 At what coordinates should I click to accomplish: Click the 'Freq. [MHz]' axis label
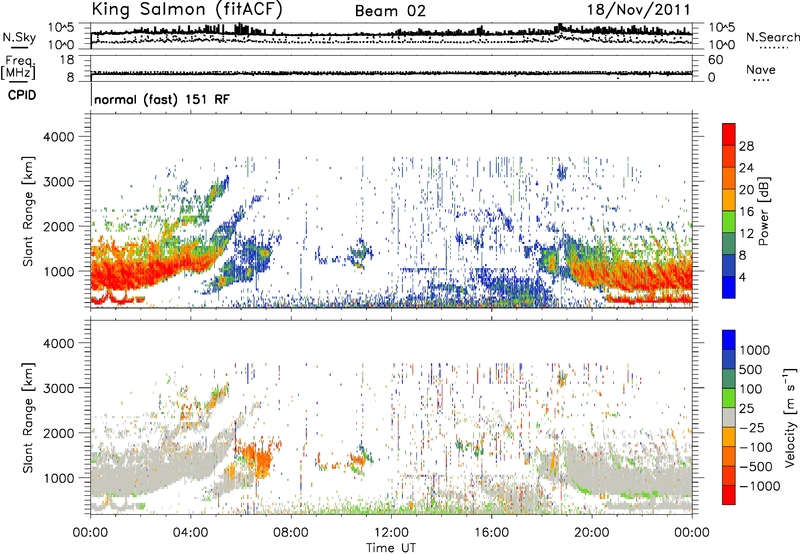19,68
